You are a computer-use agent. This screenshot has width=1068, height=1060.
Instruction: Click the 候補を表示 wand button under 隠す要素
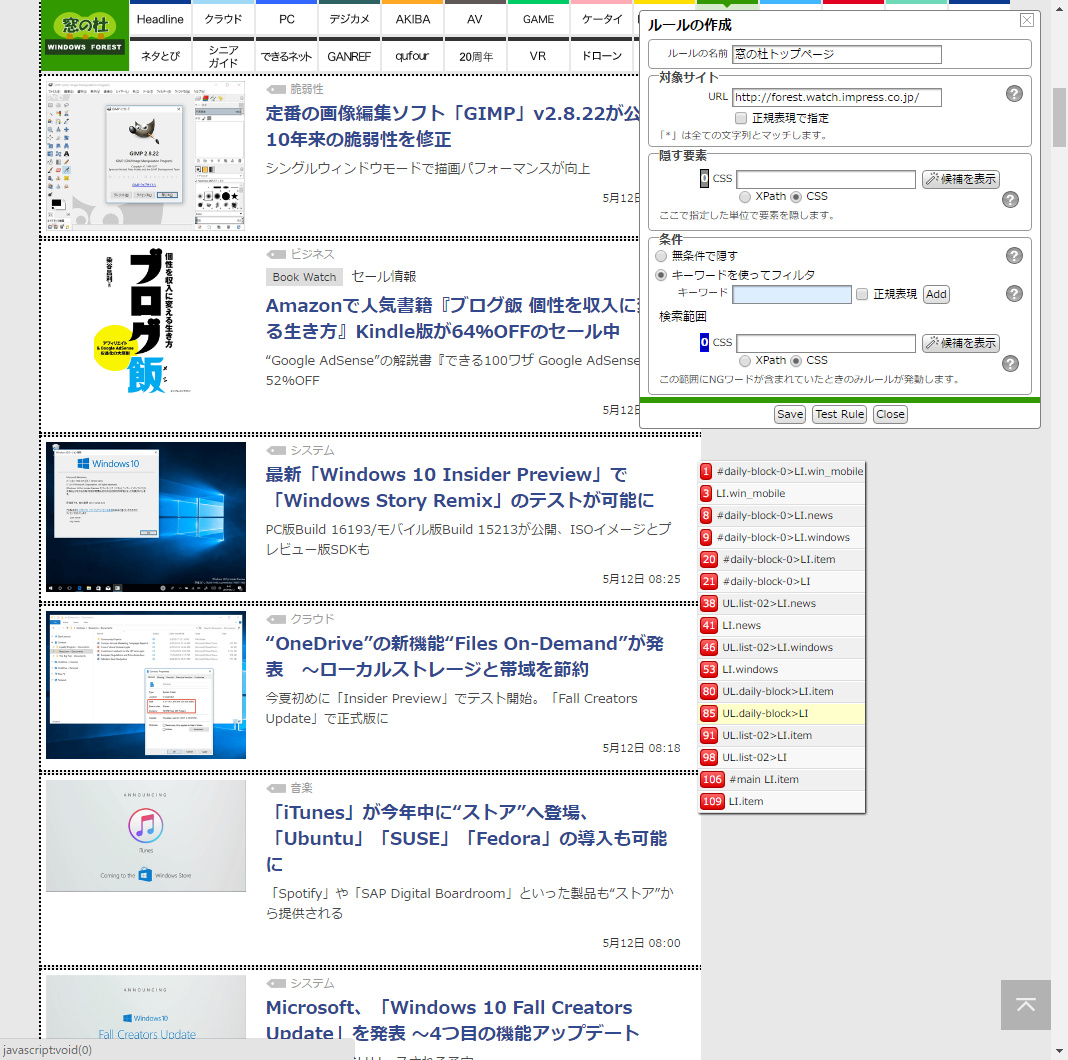[960, 178]
